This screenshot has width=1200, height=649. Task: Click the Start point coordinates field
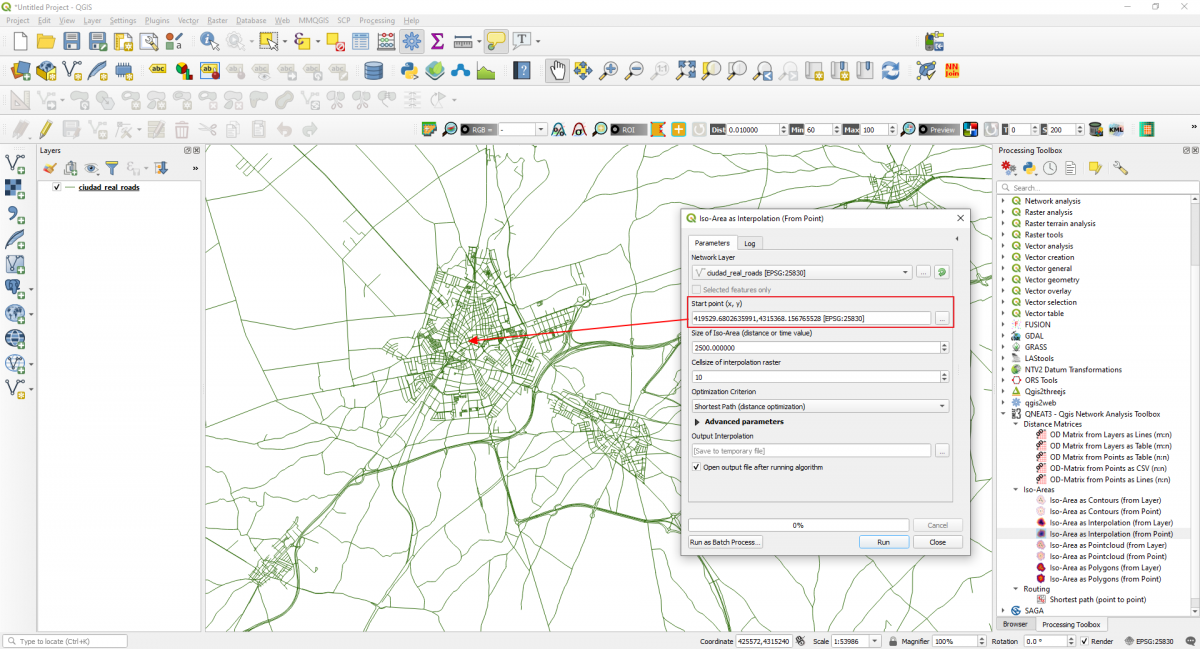point(811,318)
